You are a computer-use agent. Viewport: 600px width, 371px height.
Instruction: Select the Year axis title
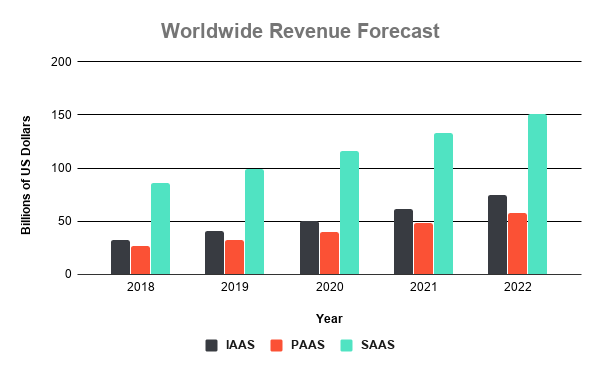[x=329, y=319]
